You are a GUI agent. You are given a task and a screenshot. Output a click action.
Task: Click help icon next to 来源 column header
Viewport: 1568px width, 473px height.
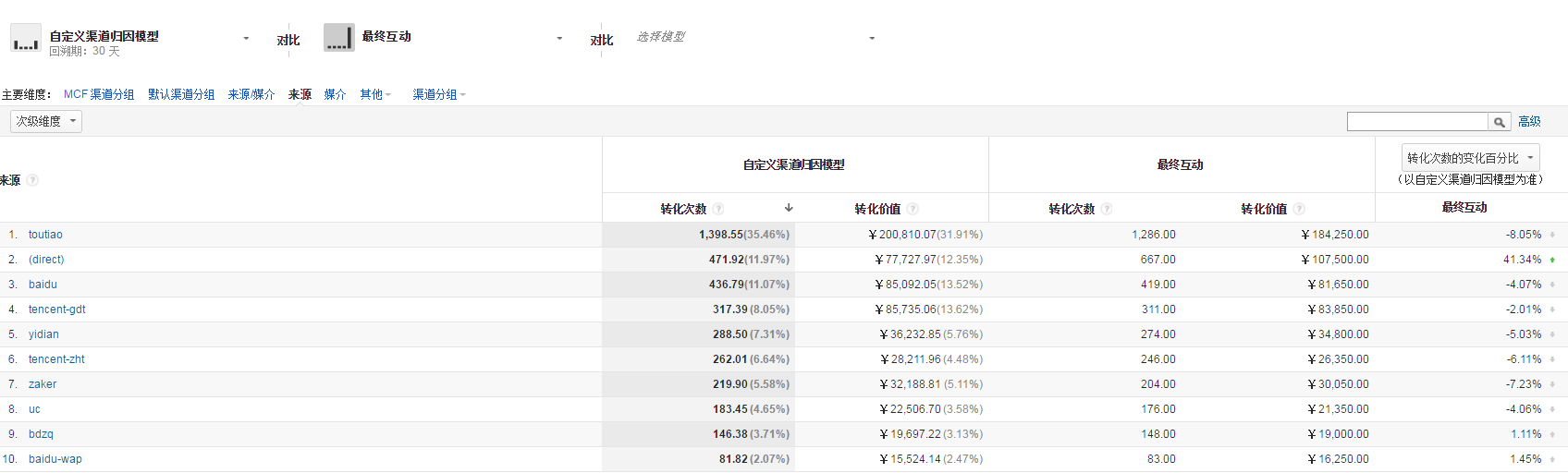32,180
